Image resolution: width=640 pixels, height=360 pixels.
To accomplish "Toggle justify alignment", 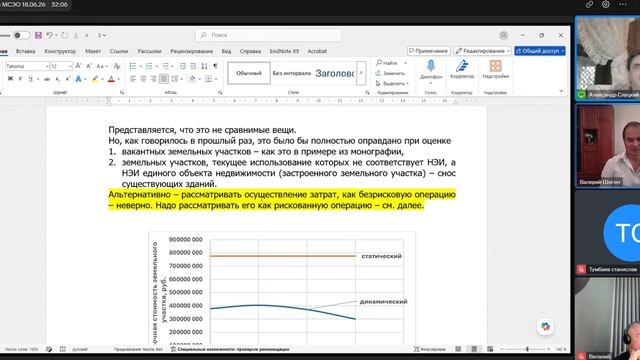I will [x=164, y=79].
